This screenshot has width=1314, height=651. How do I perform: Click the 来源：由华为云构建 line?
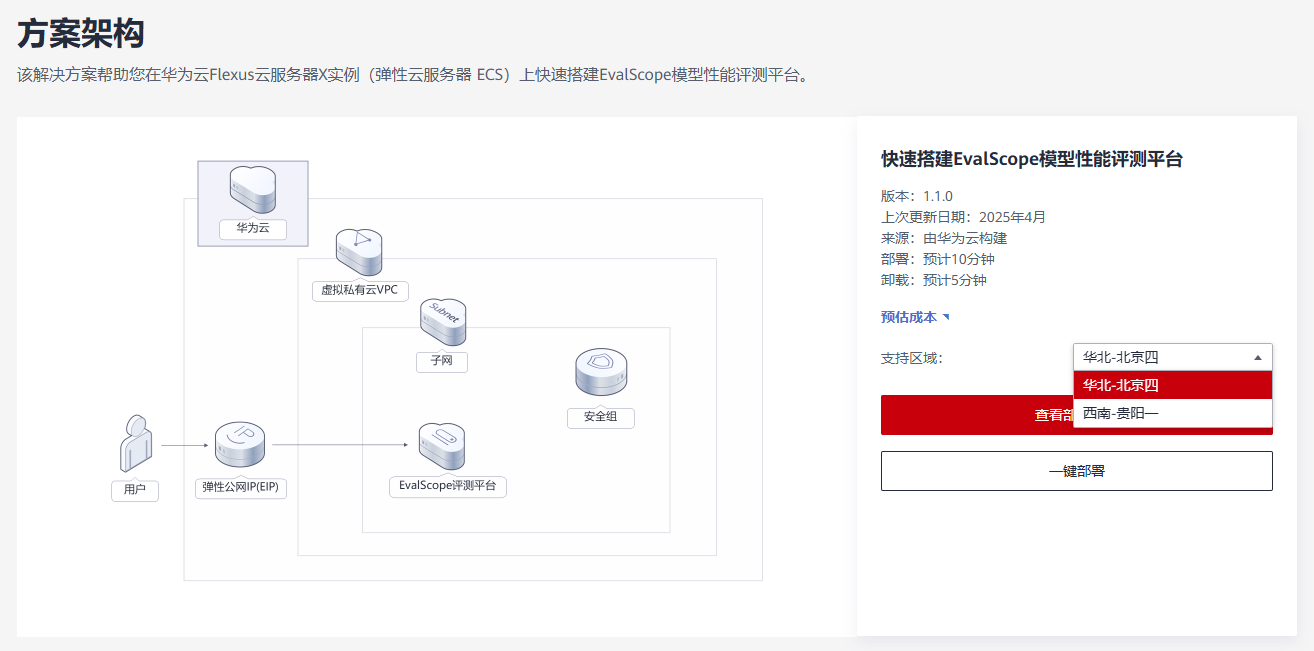tap(944, 238)
